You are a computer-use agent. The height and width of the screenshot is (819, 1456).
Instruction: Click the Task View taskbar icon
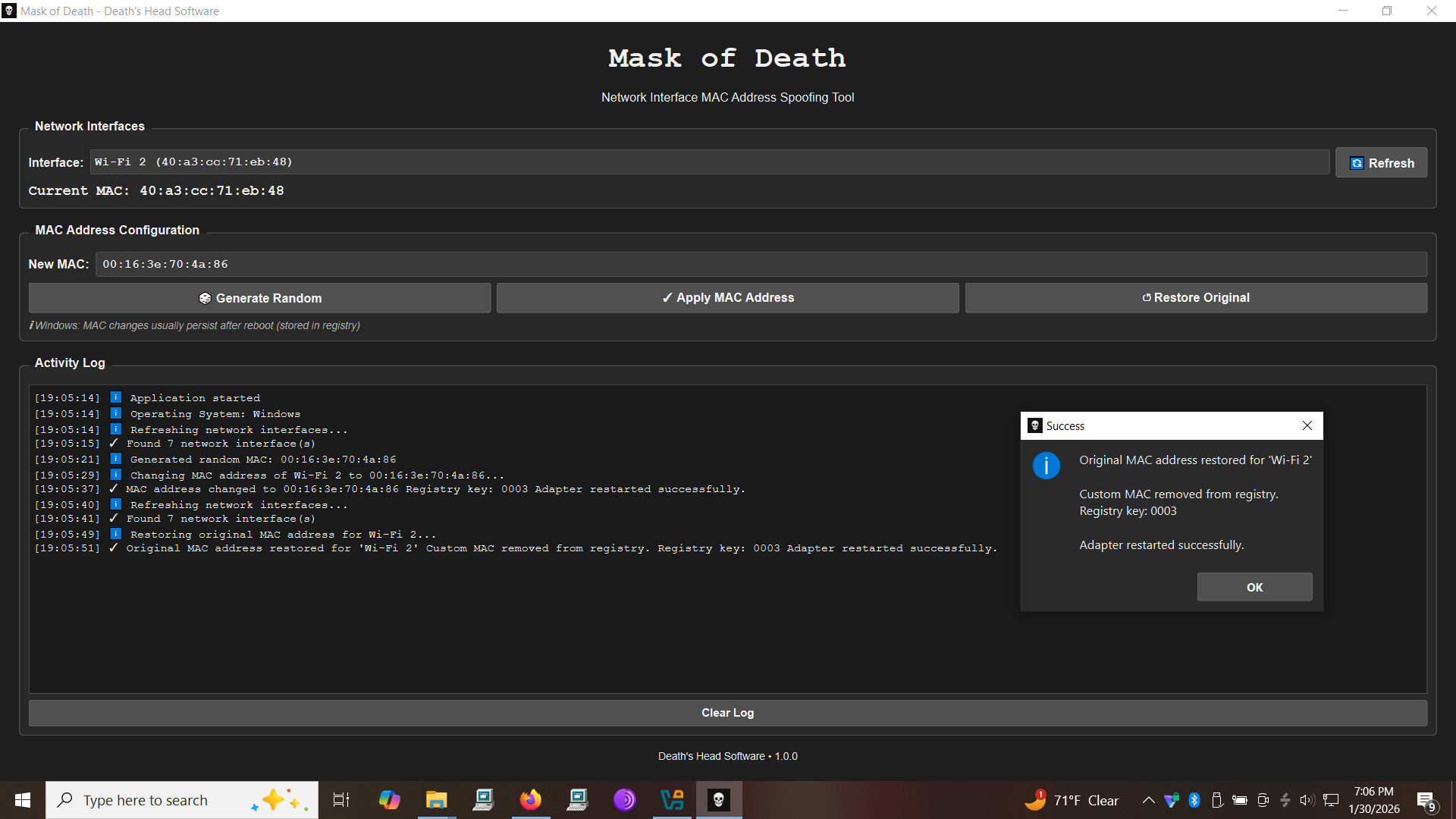(x=341, y=799)
